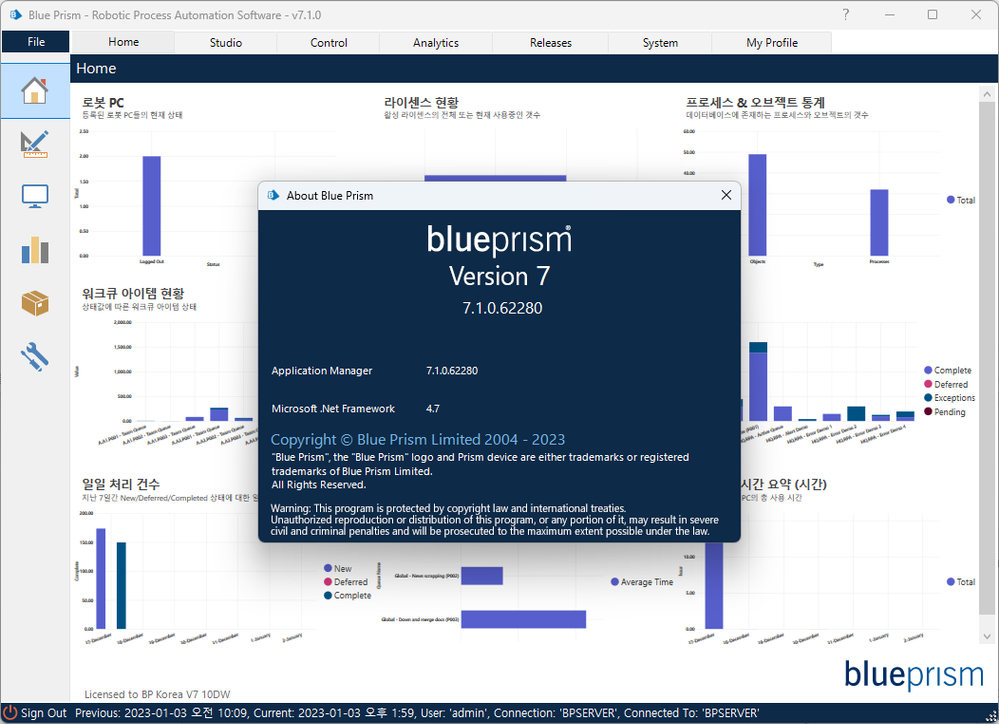Click the Complete legend swatch of the work queue chart
Viewport: 999px width, 724px height.
coord(928,370)
